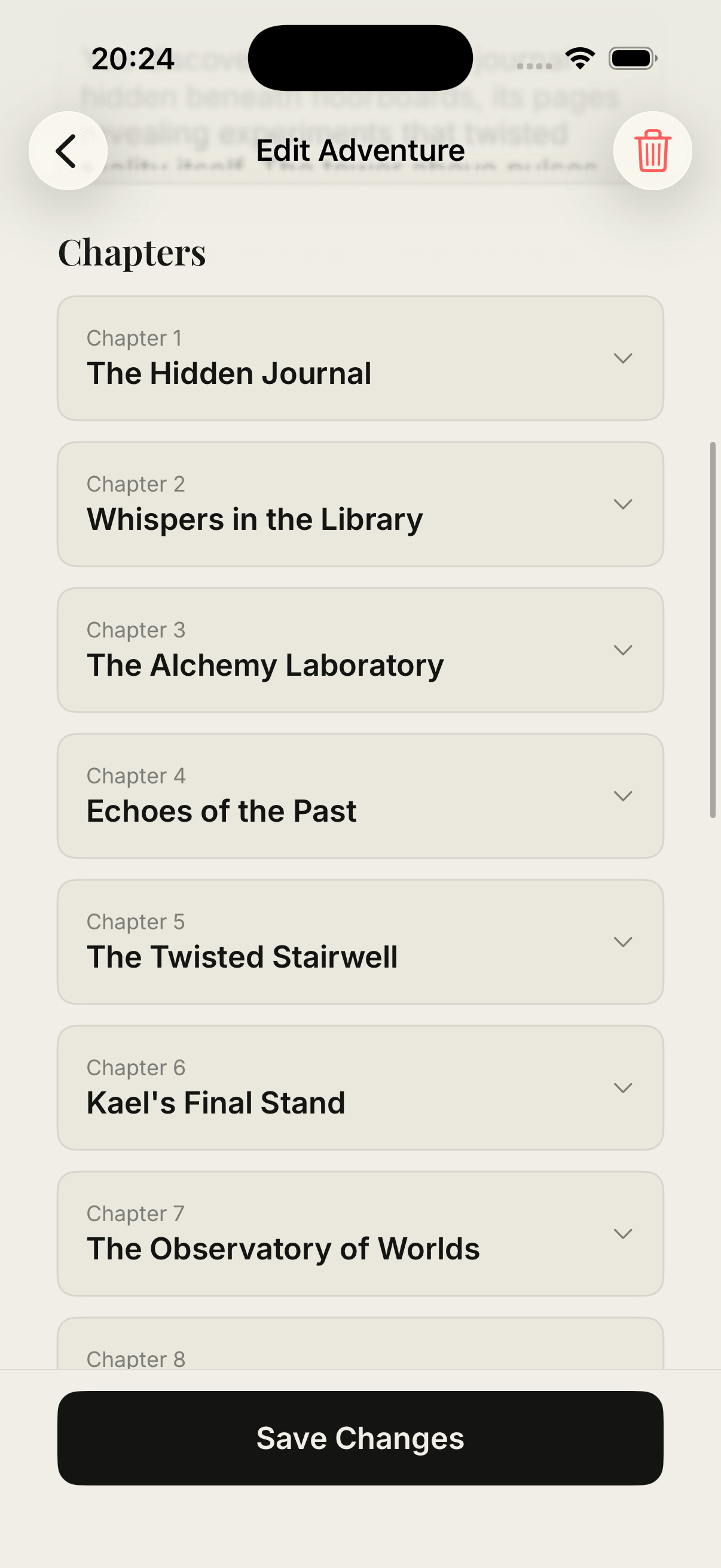Tap the Wi-Fi status icon

tap(580, 59)
